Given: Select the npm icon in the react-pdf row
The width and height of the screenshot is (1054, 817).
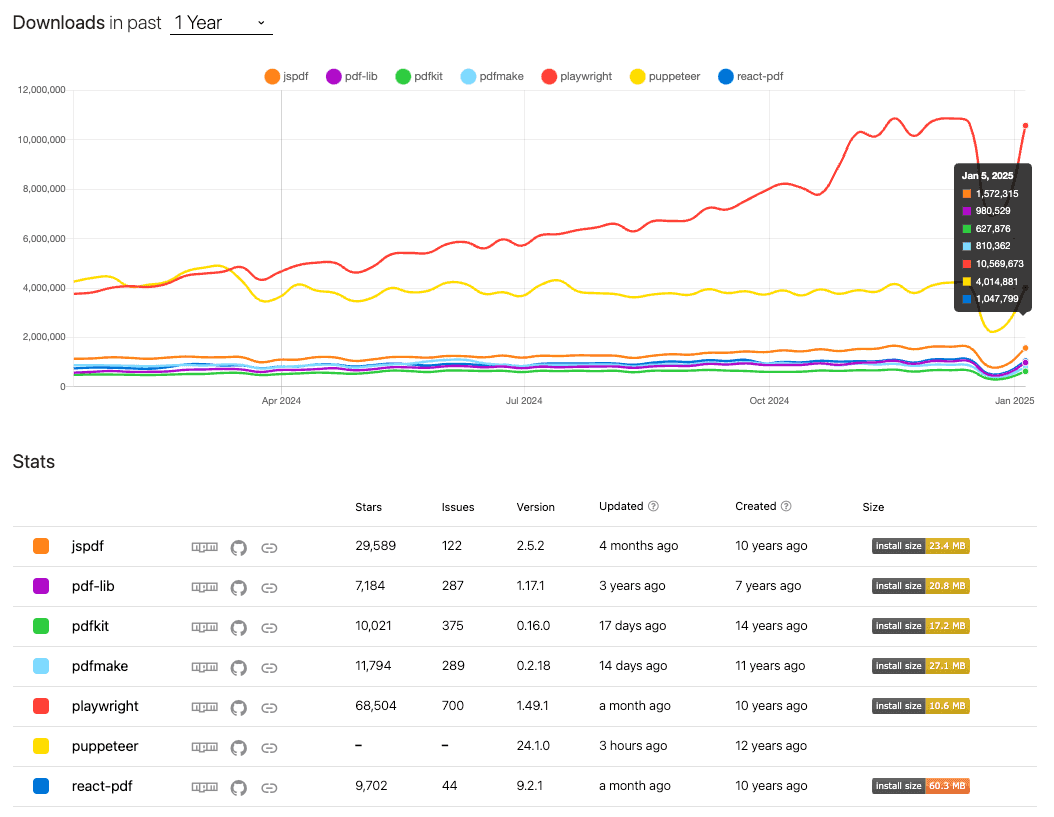Looking at the screenshot, I should coord(205,786).
